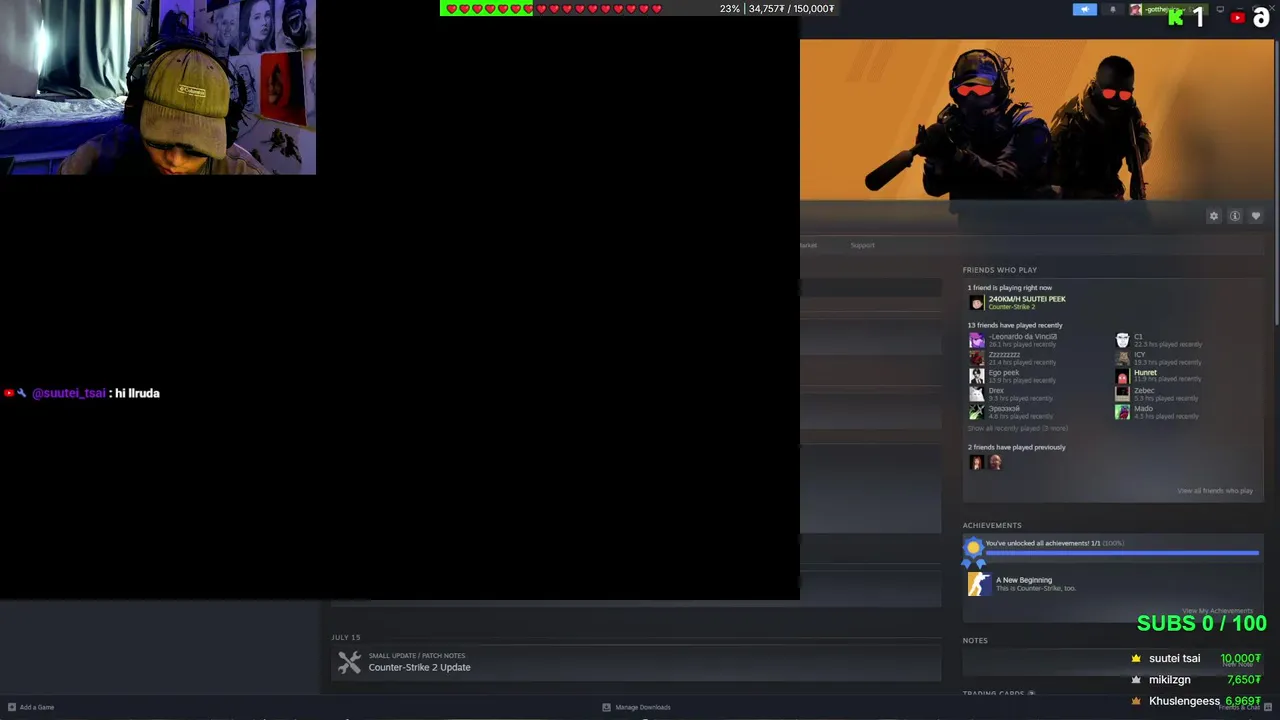Toggle the favorite heart icon
The height and width of the screenshot is (720, 1280).
point(1256,216)
